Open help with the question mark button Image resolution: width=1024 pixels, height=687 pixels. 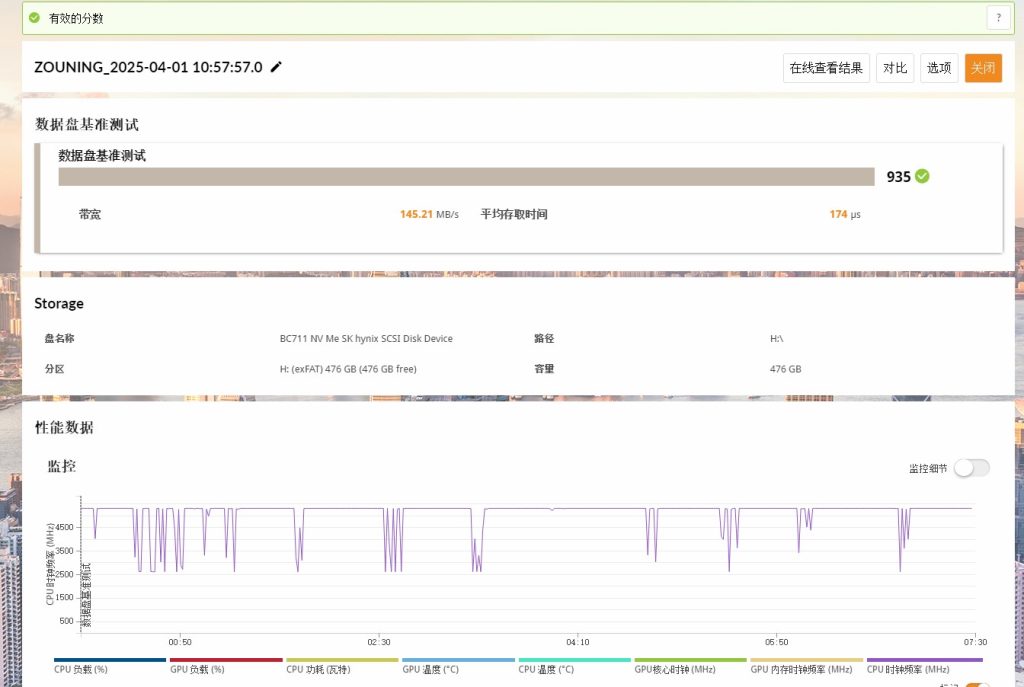[x=997, y=17]
